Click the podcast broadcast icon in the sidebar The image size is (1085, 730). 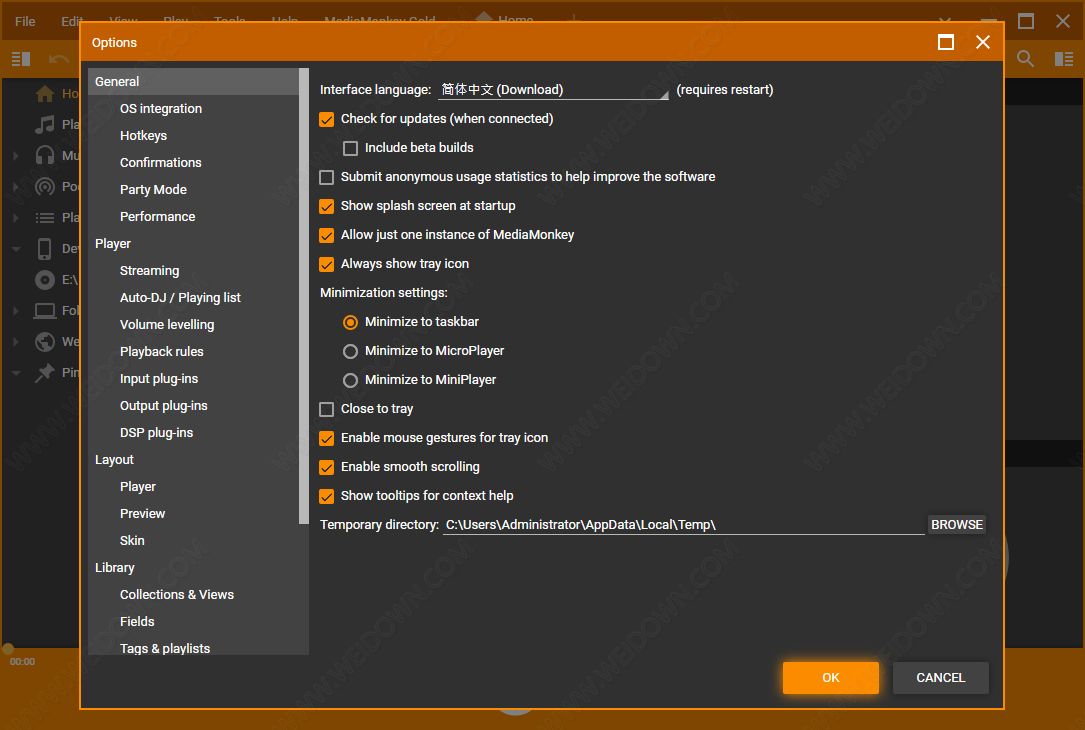(44, 186)
